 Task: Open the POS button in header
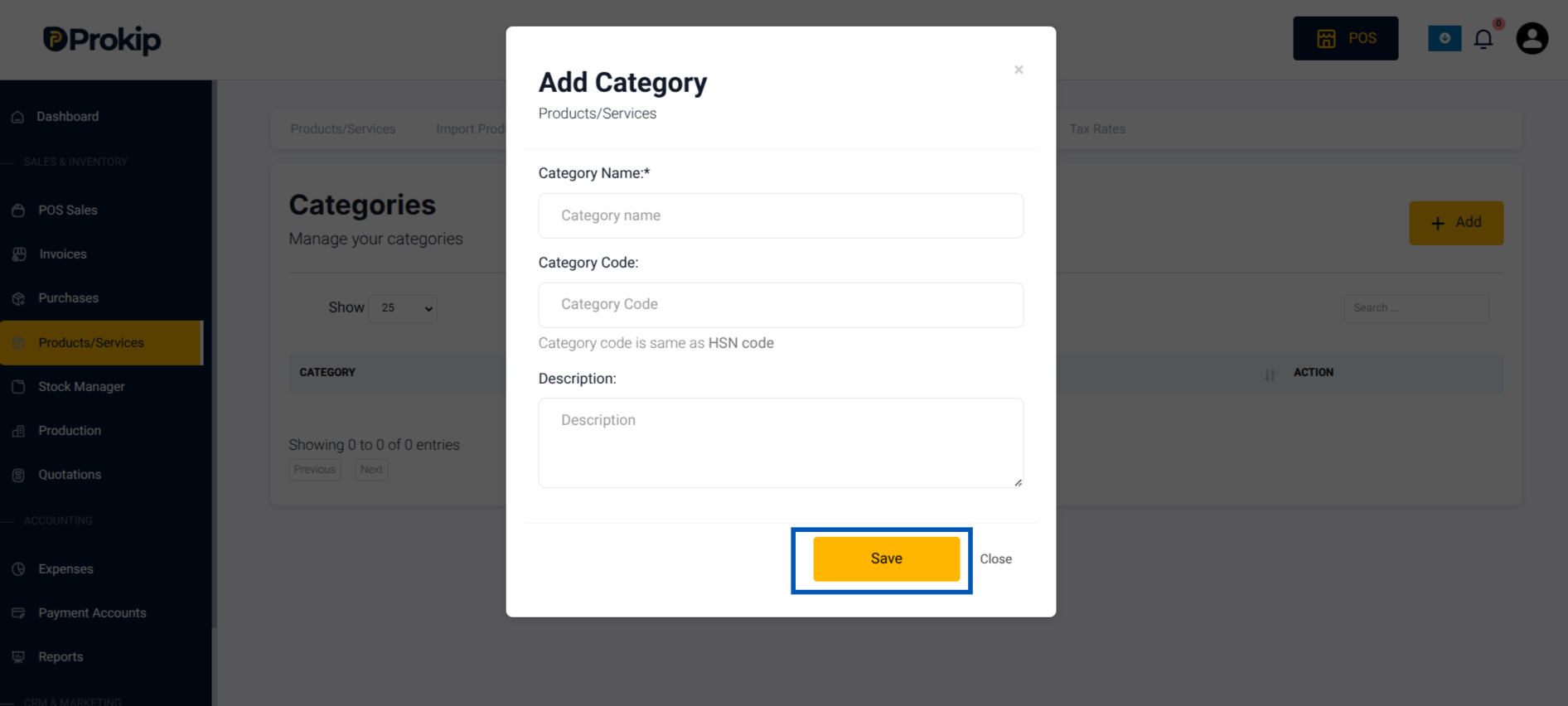point(1345,38)
